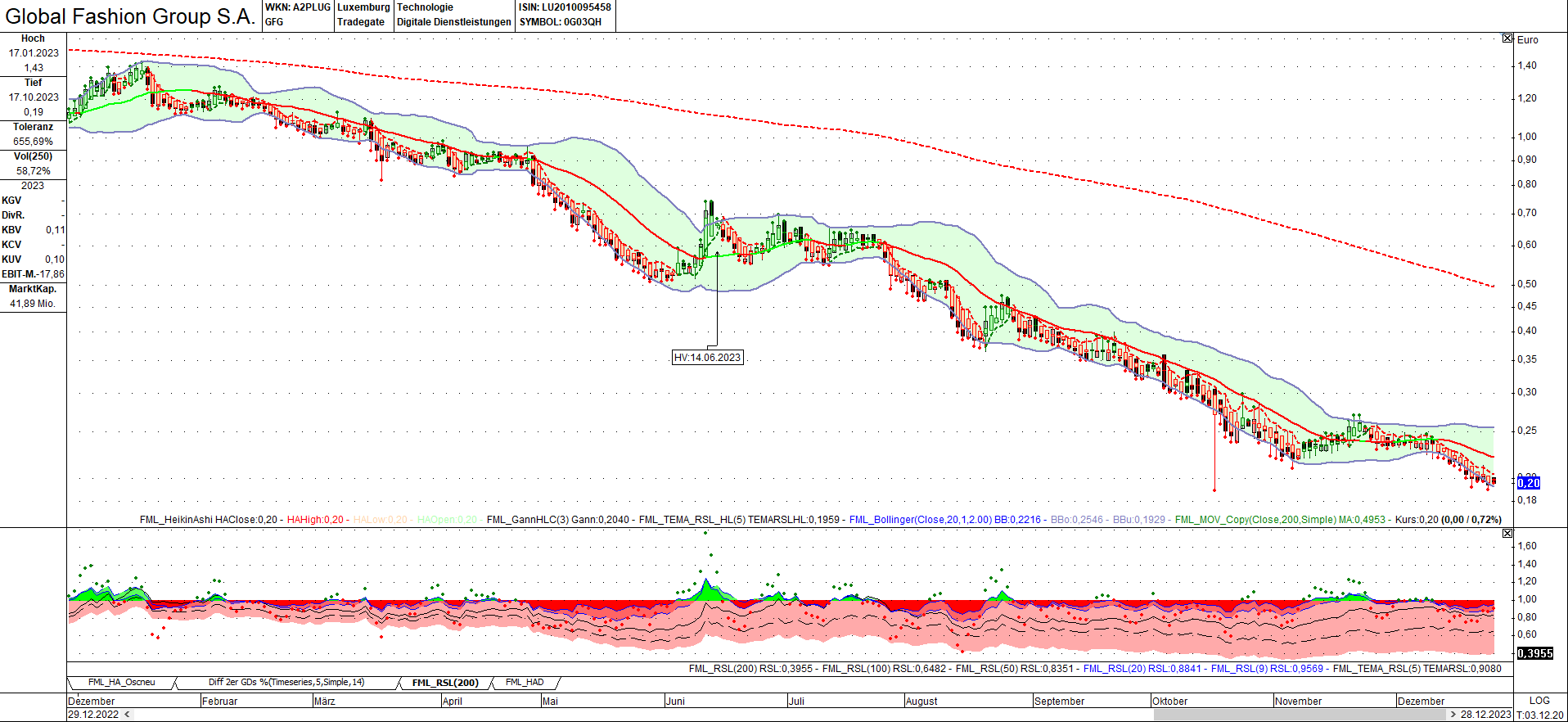The width and height of the screenshot is (1568, 722).
Task: Click the BBo:0,2546 legend value
Action: click(1077, 520)
